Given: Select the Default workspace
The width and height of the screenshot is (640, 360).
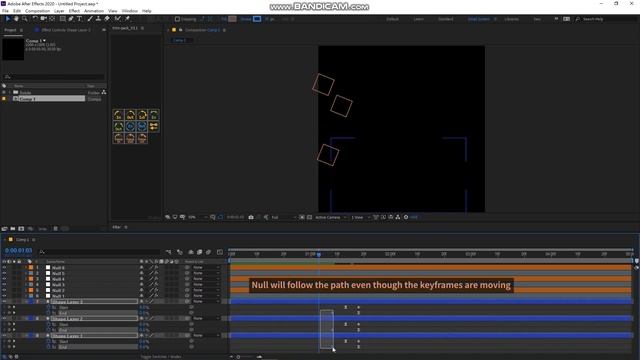Looking at the screenshot, I should [392, 19].
